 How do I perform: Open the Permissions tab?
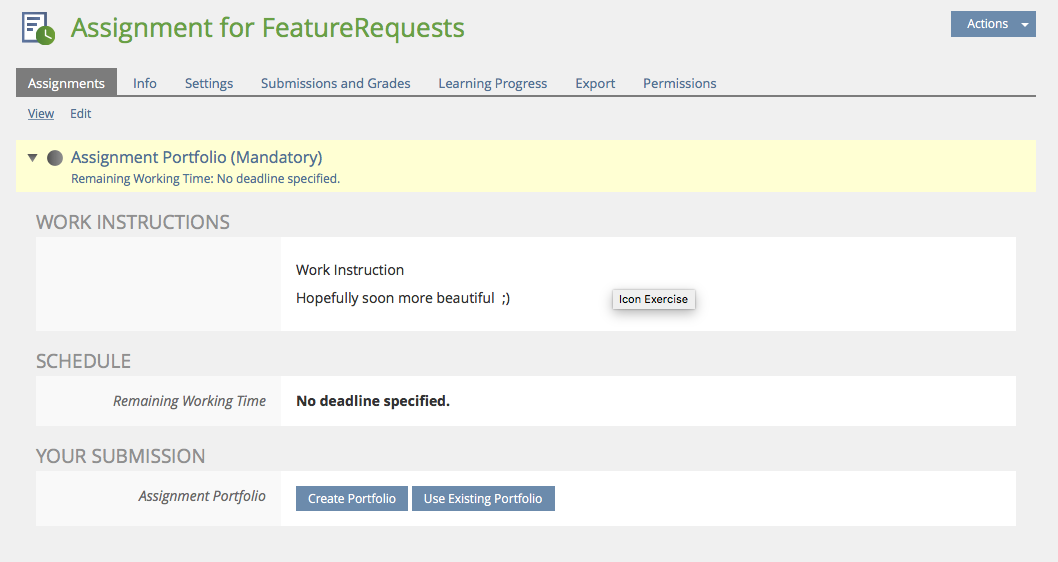[679, 83]
